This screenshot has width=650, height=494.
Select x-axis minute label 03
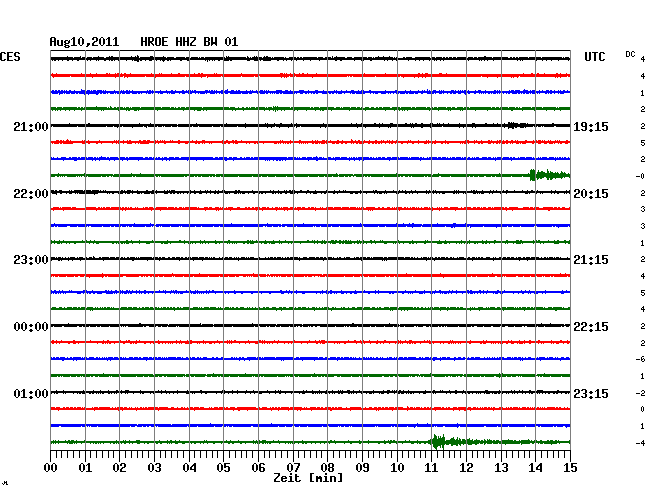click(154, 468)
